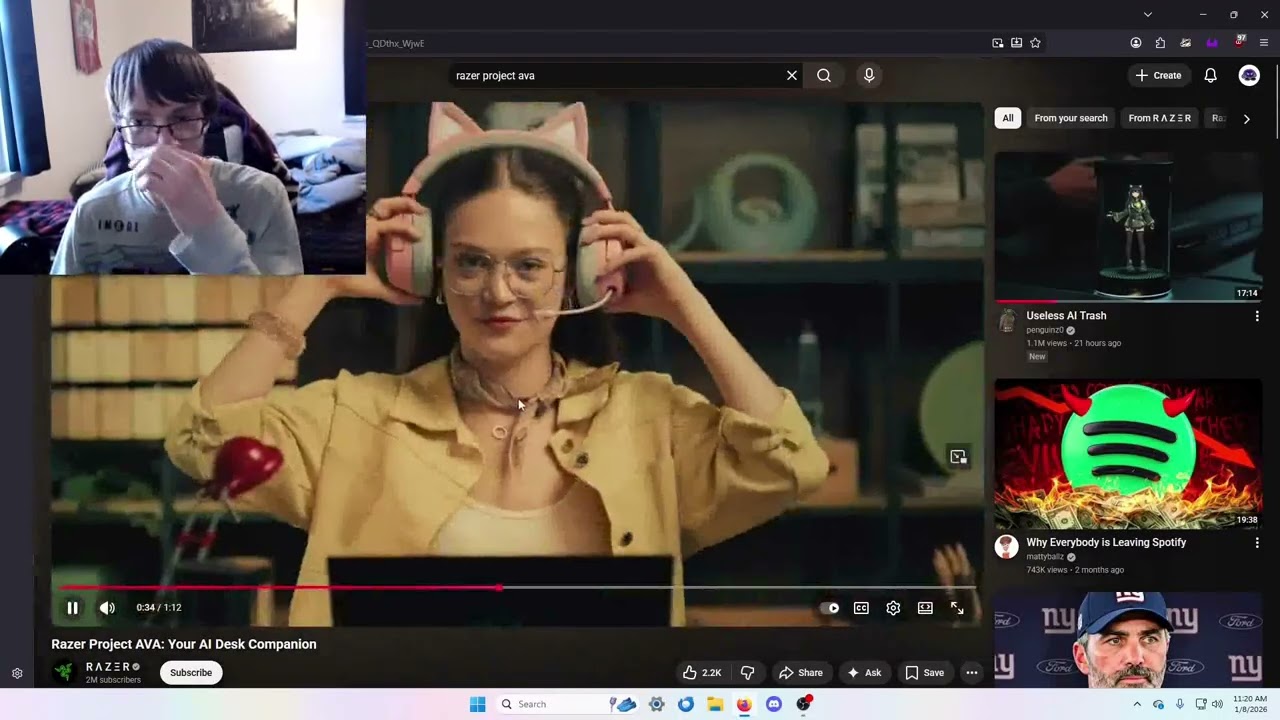
Task: Clear the search box with the X
Action: (x=792, y=75)
